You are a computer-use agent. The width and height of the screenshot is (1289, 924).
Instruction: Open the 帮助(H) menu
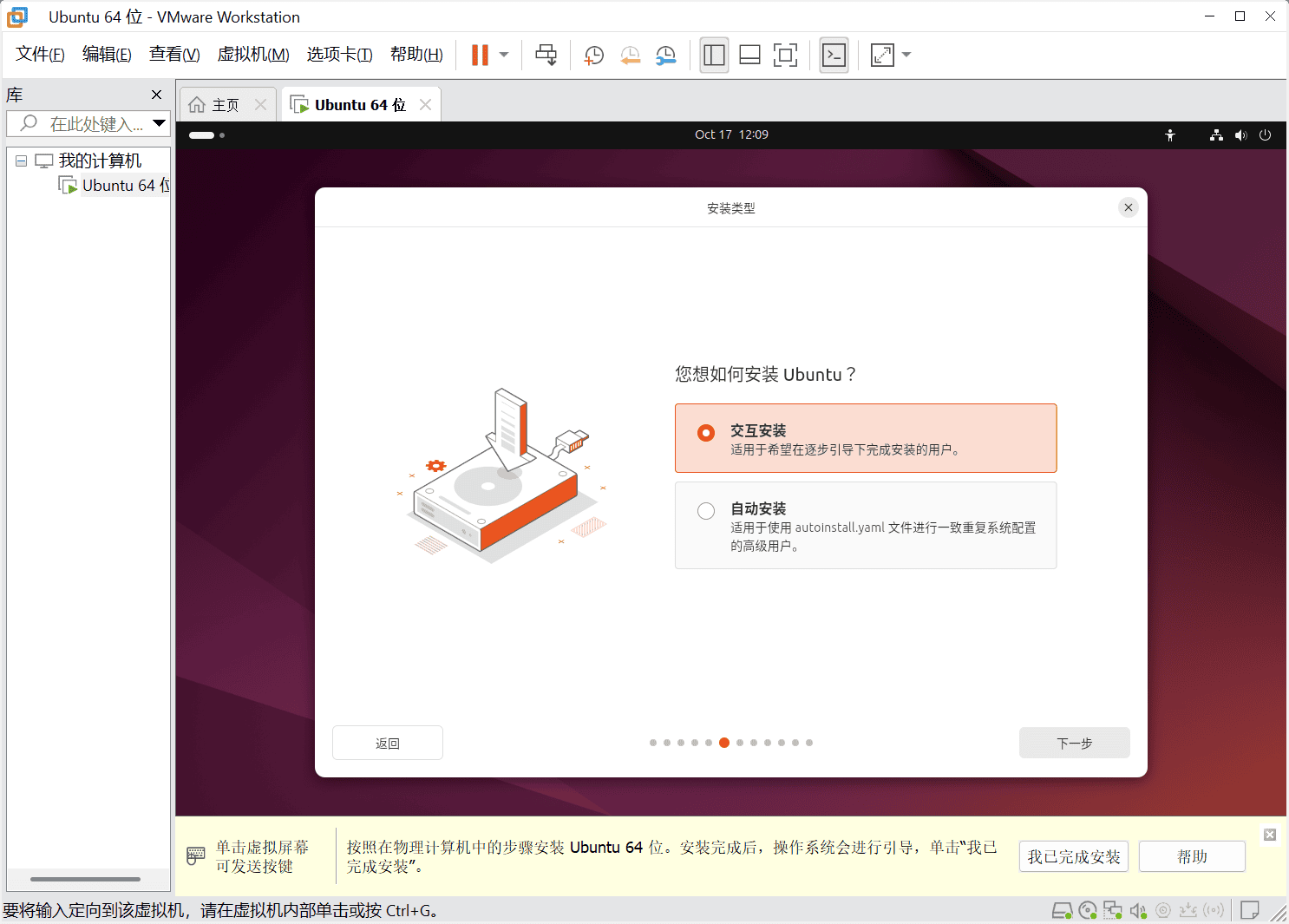(416, 55)
